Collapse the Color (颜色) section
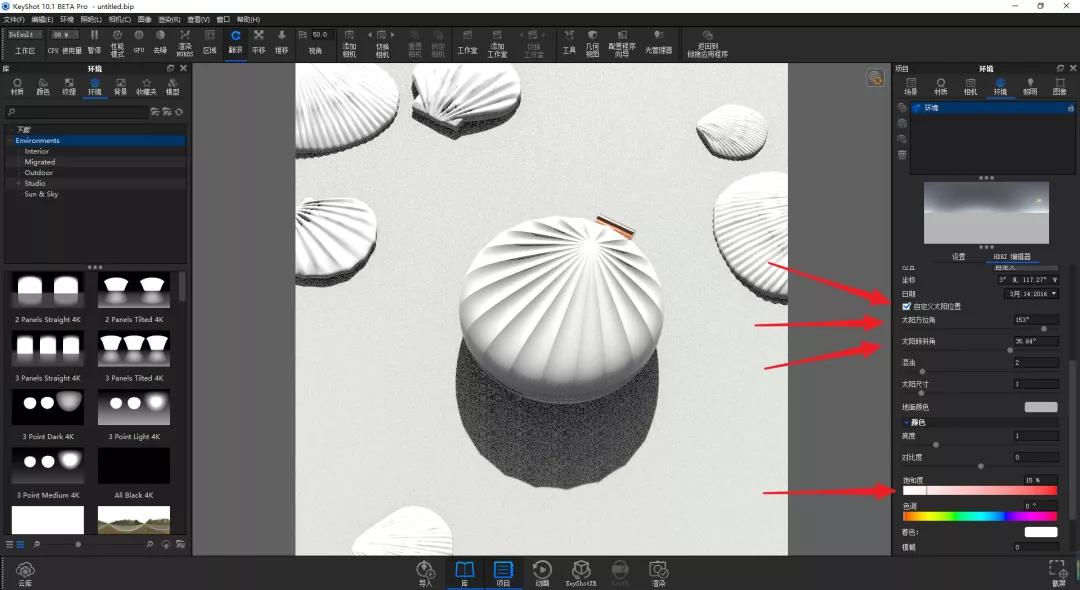Viewport: 1080px width, 590px height. (x=906, y=422)
